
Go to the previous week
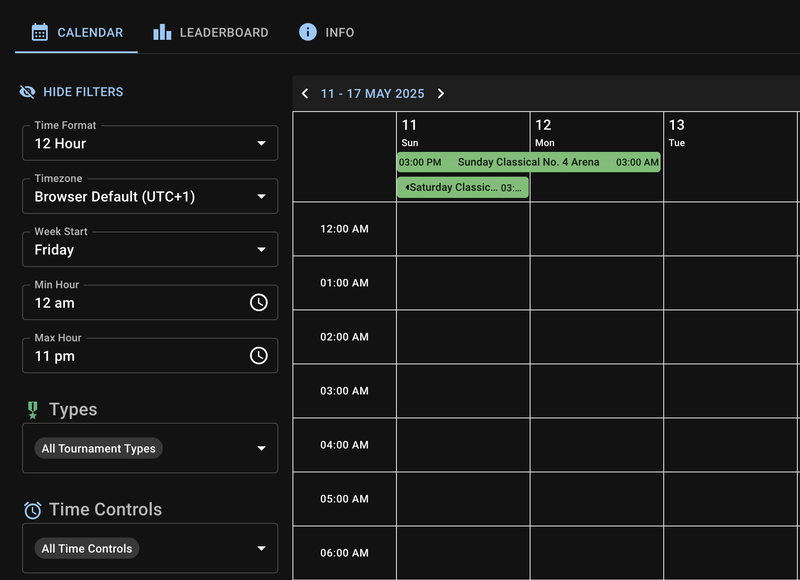305,93
